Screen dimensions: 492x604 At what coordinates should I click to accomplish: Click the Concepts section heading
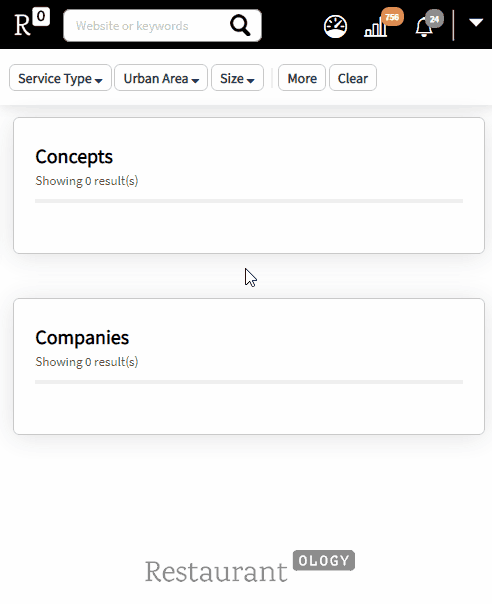(x=74, y=157)
